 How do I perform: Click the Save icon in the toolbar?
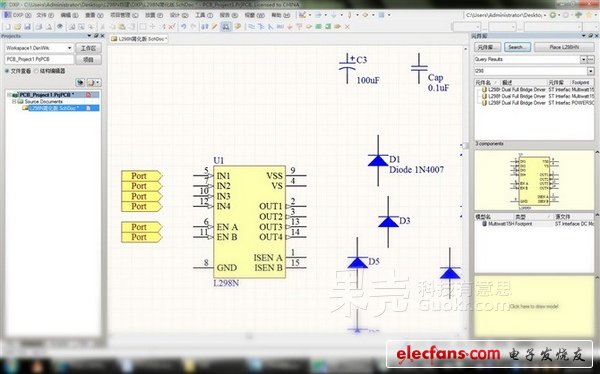(28, 27)
